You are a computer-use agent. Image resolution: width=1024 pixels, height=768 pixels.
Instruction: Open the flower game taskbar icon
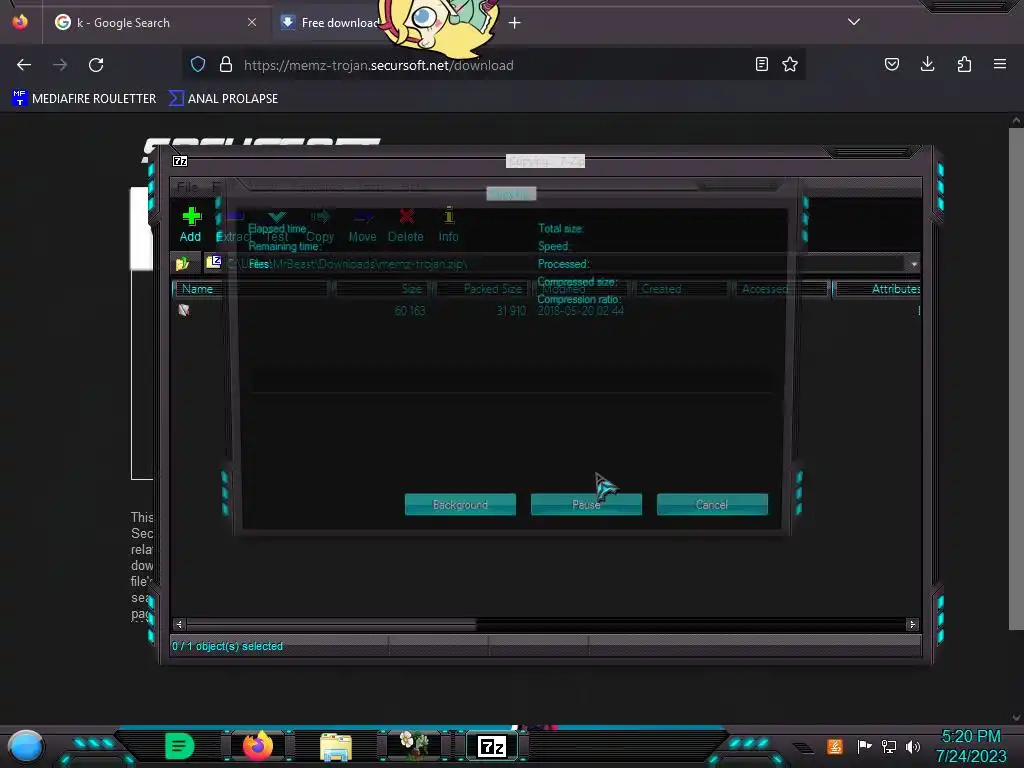point(414,746)
